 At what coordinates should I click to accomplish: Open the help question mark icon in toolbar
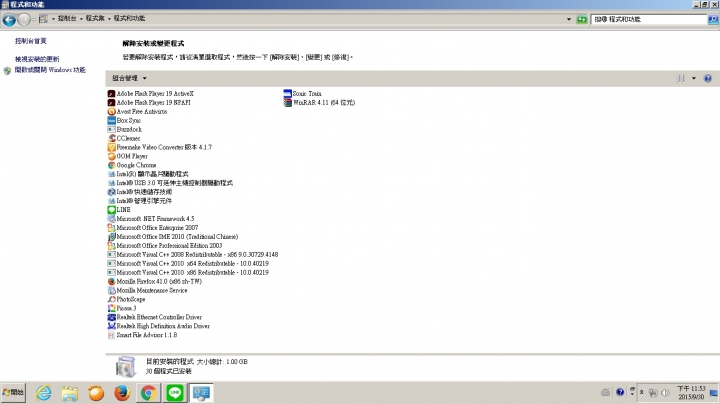pyautogui.click(x=708, y=79)
